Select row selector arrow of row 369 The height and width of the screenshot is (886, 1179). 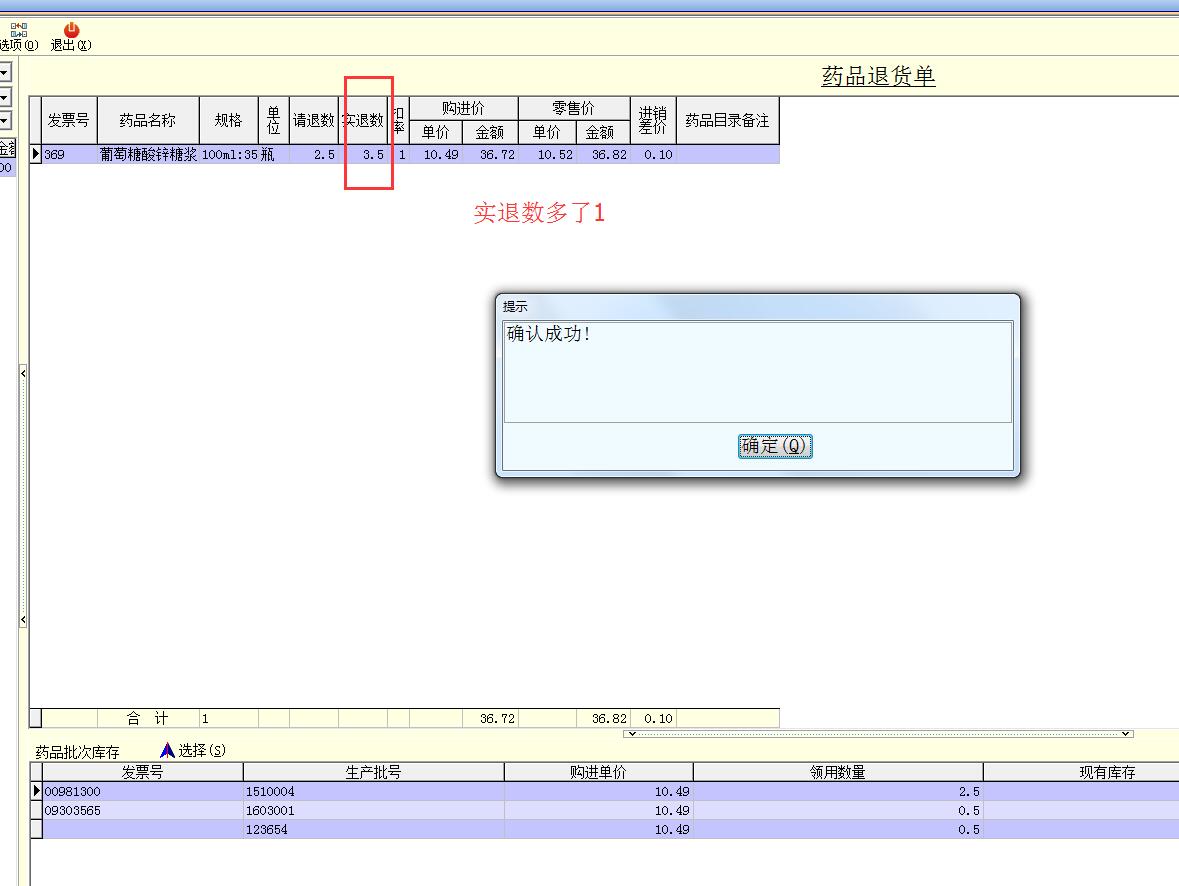tap(35, 154)
